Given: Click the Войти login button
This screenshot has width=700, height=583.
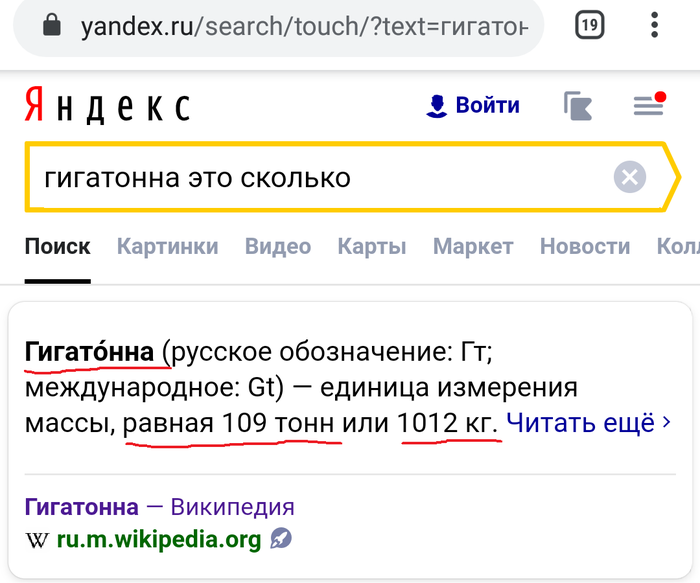Looking at the screenshot, I should pyautogui.click(x=474, y=105).
